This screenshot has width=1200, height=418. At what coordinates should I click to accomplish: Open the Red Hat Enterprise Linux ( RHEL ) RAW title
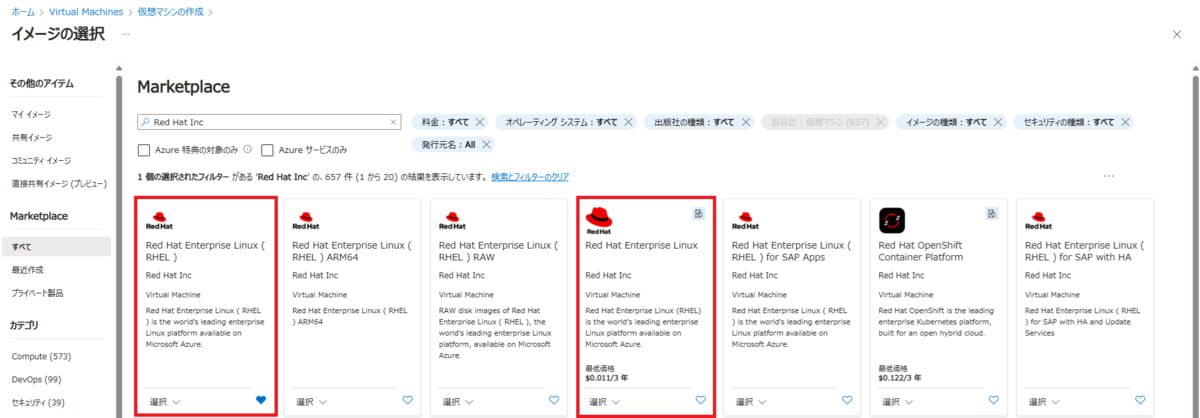click(499, 251)
